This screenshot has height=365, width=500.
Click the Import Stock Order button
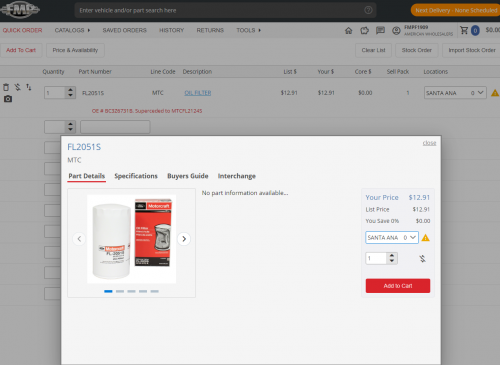471,50
